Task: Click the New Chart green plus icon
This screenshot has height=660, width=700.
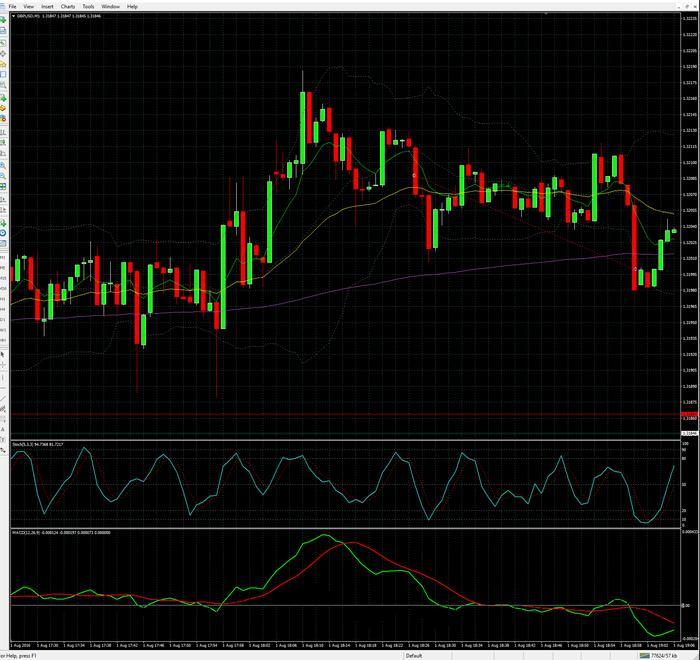Action: pyautogui.click(x=3, y=20)
